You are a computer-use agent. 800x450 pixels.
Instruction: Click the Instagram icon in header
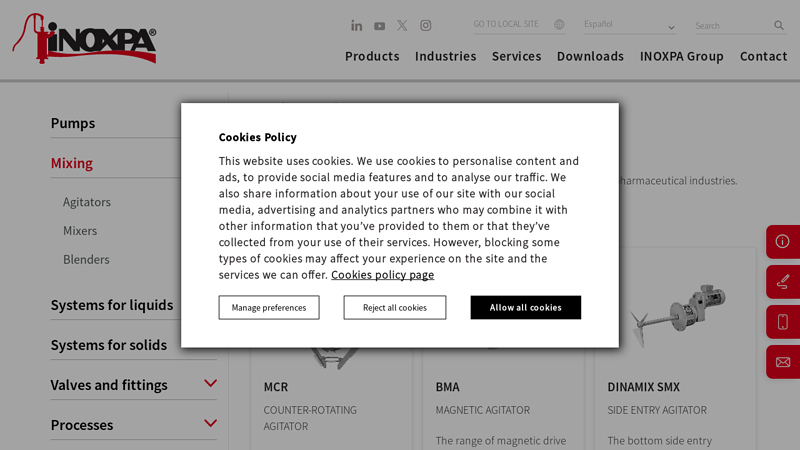pyautogui.click(x=426, y=26)
